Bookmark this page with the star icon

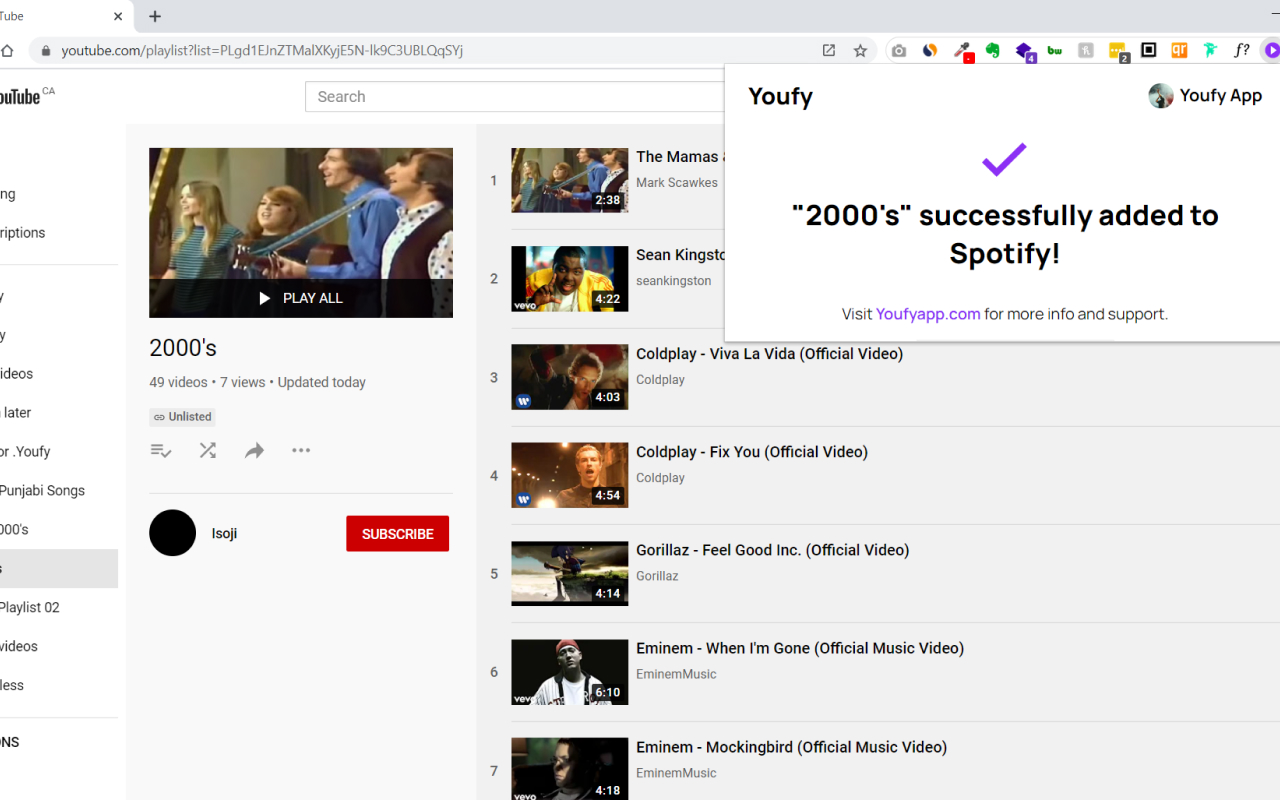(860, 50)
